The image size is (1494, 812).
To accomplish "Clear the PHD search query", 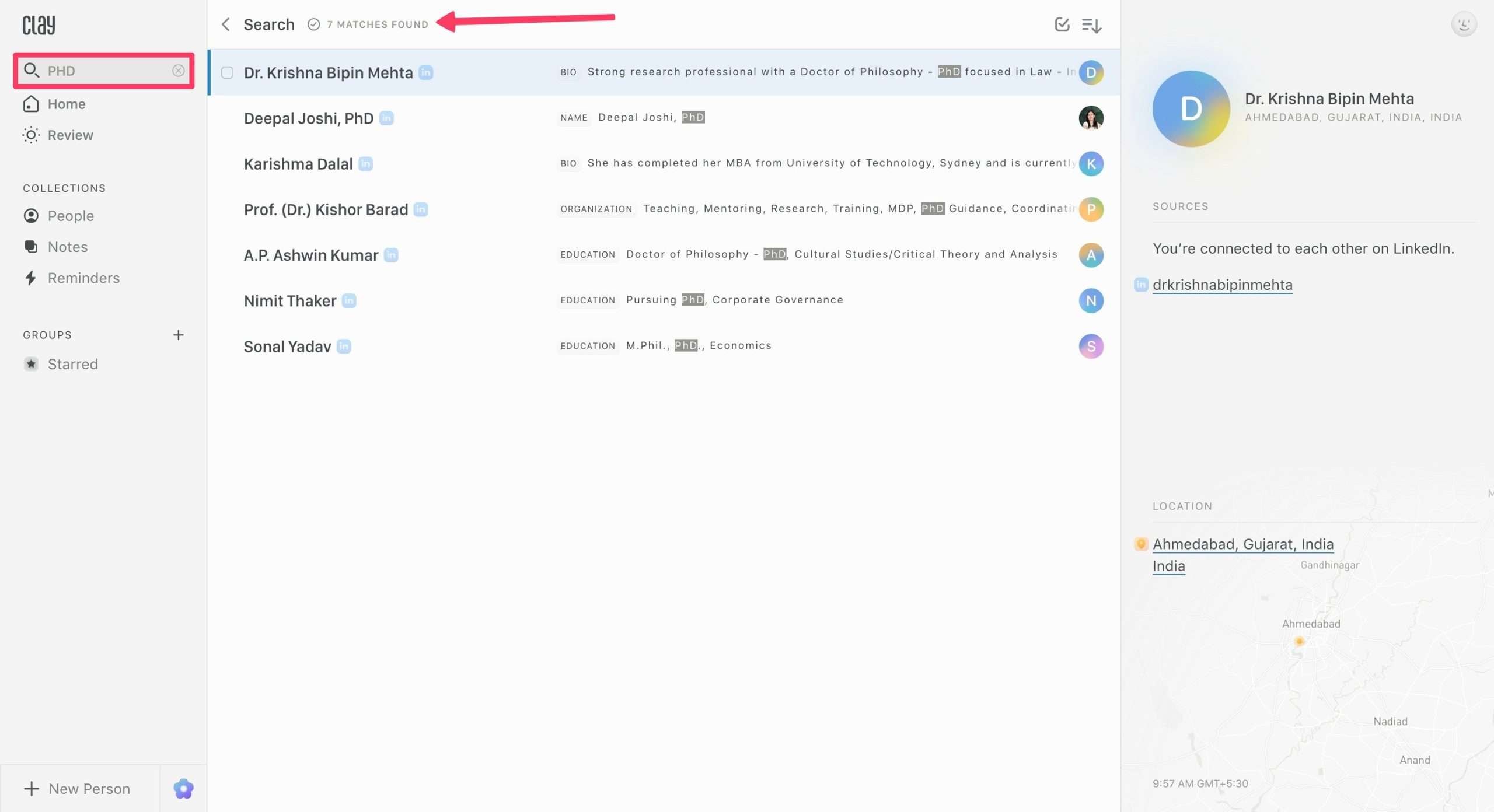I will point(178,71).
